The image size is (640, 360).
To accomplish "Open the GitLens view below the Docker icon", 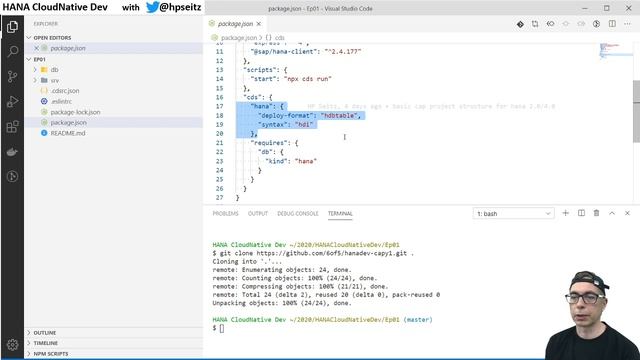I will pos(12,176).
